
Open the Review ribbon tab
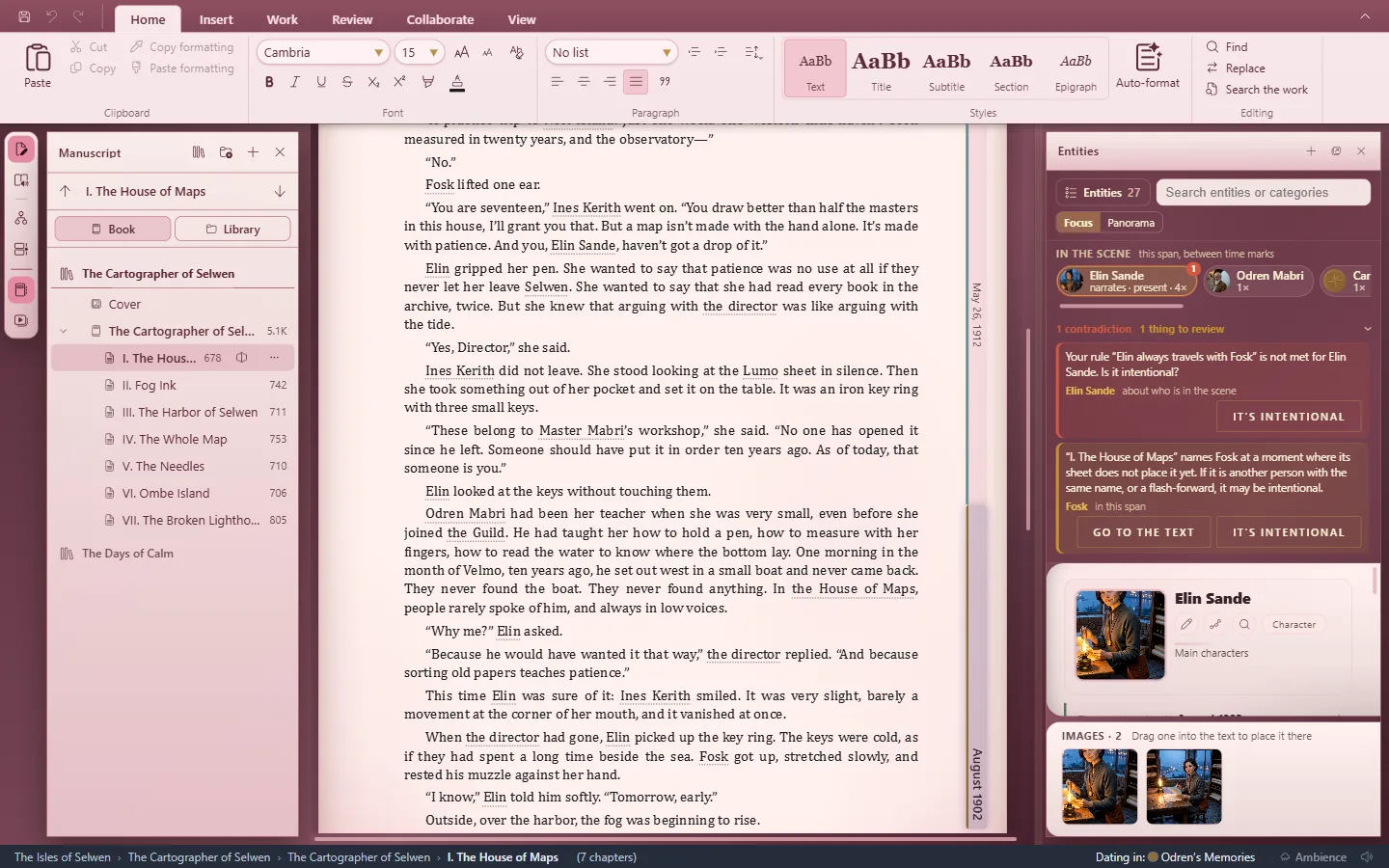point(352,19)
